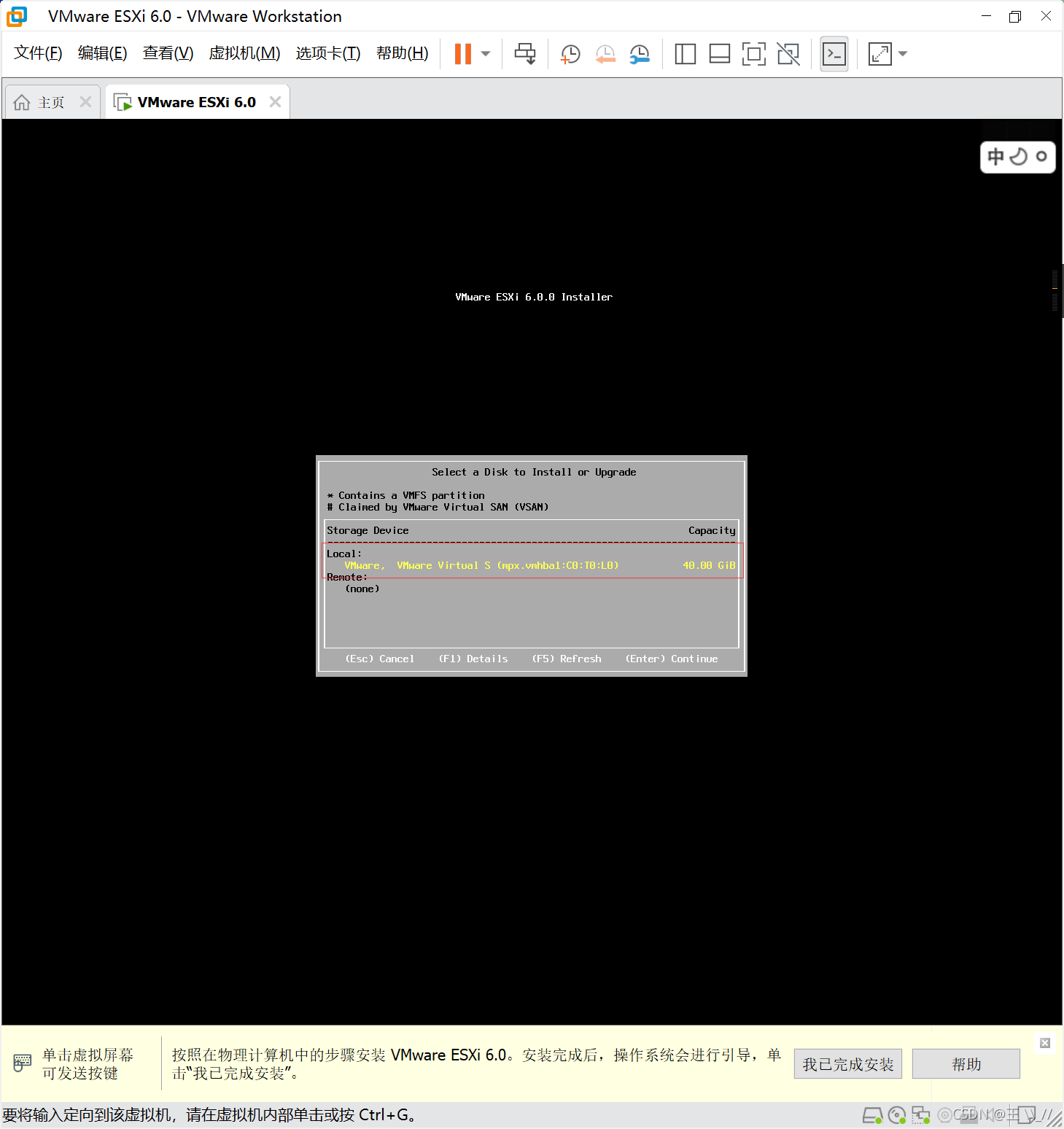The width and height of the screenshot is (1064, 1129).
Task: Open the 编辑(E) menu
Action: tap(102, 53)
